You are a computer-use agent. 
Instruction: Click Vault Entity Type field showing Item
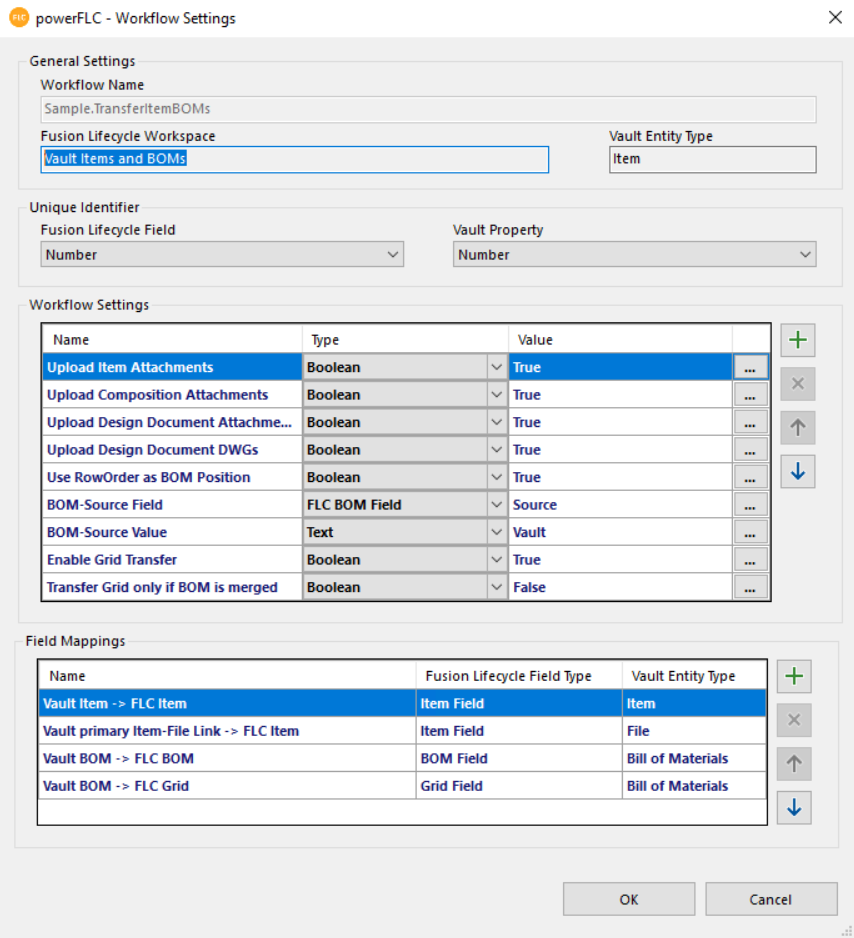point(712,159)
